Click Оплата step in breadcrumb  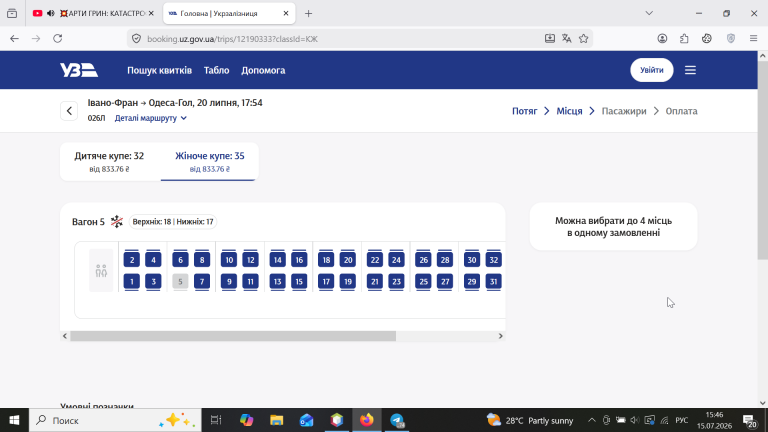pyautogui.click(x=681, y=111)
